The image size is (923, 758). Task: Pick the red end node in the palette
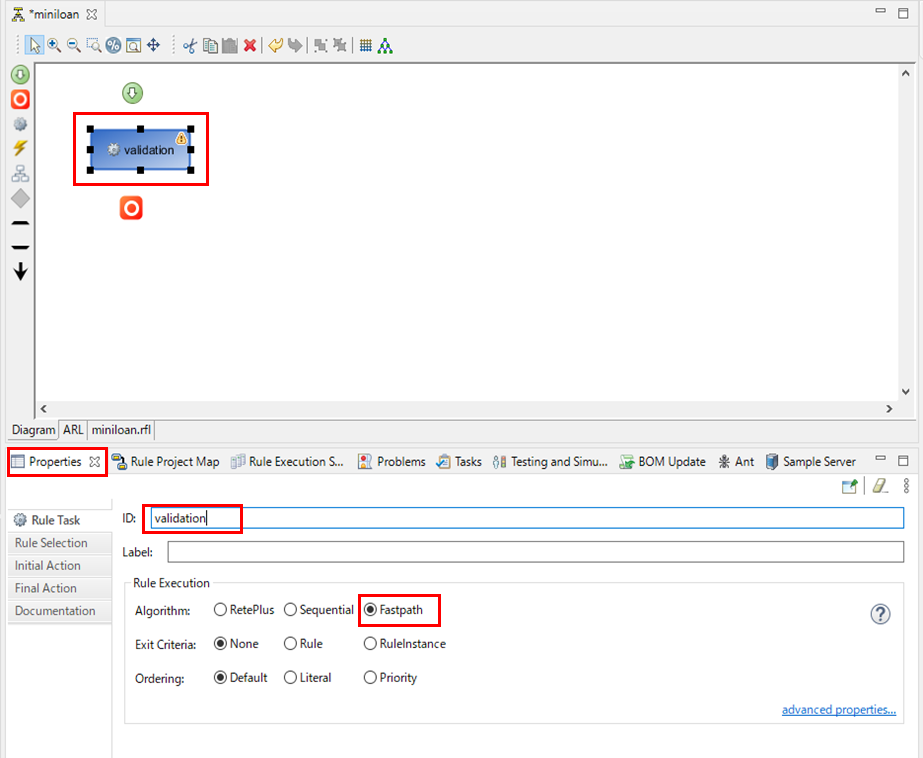[x=20, y=99]
